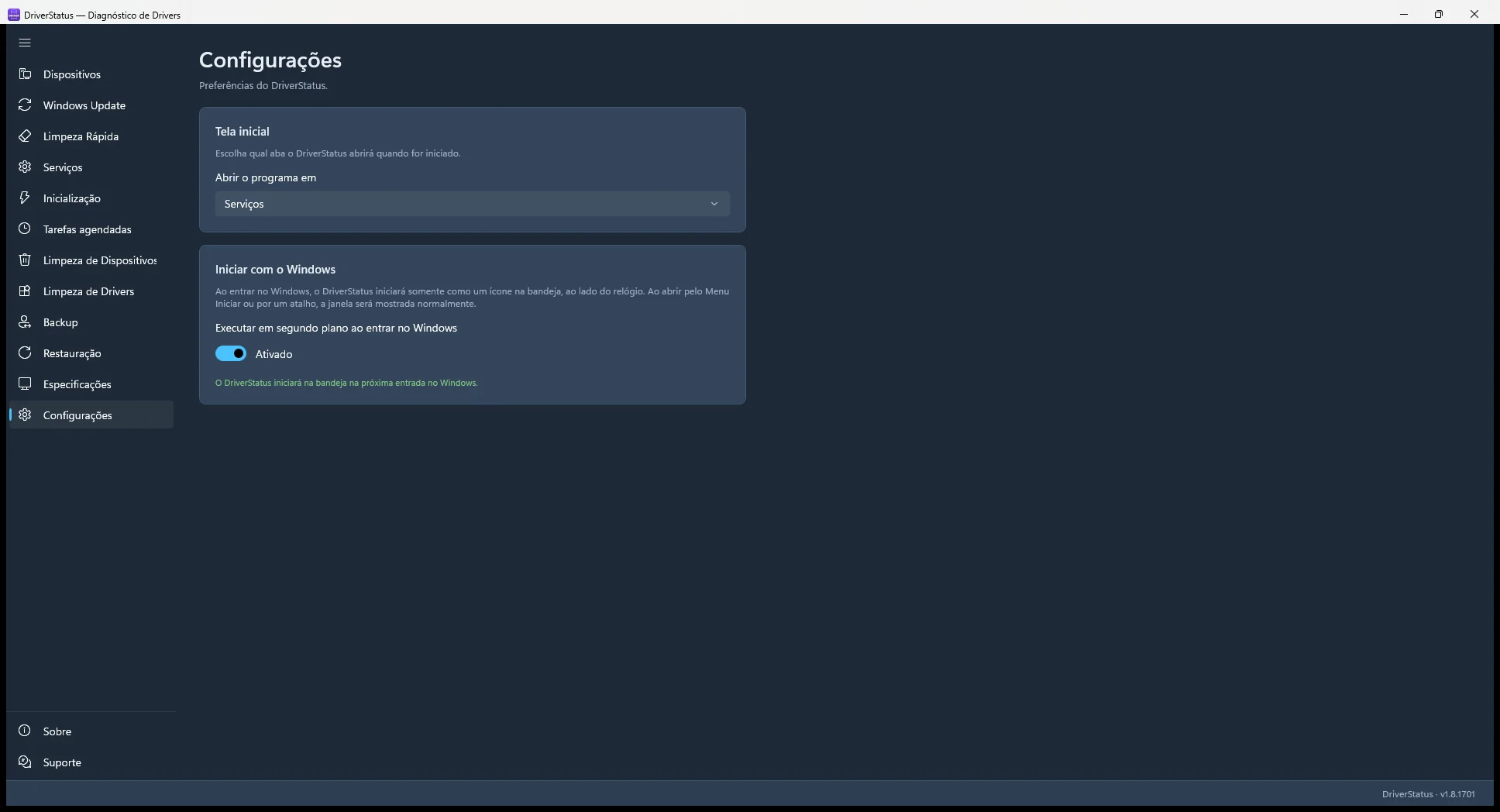Click the 'Tela inicial' card heading
1500x812 pixels.
(243, 132)
